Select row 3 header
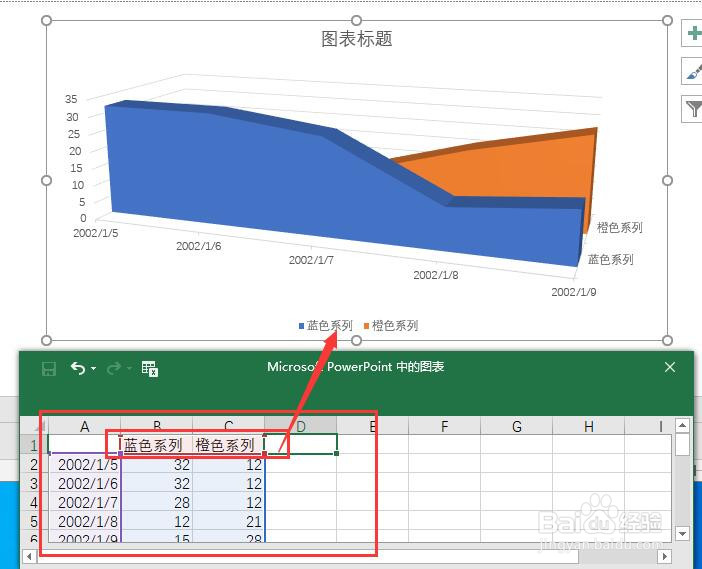Image resolution: width=702 pixels, height=569 pixels. 34,483
